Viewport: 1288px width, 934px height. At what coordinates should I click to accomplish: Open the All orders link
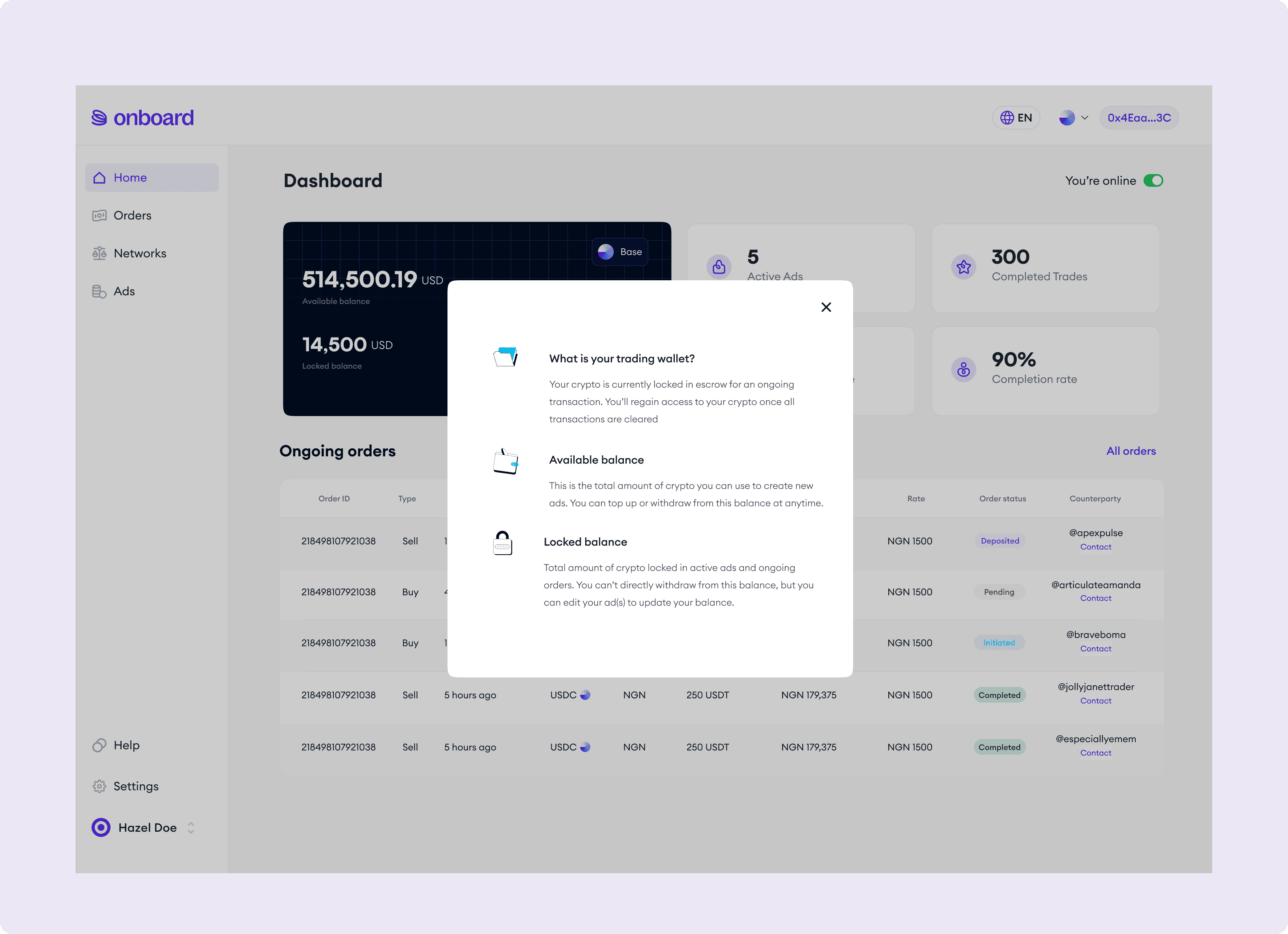[1131, 451]
